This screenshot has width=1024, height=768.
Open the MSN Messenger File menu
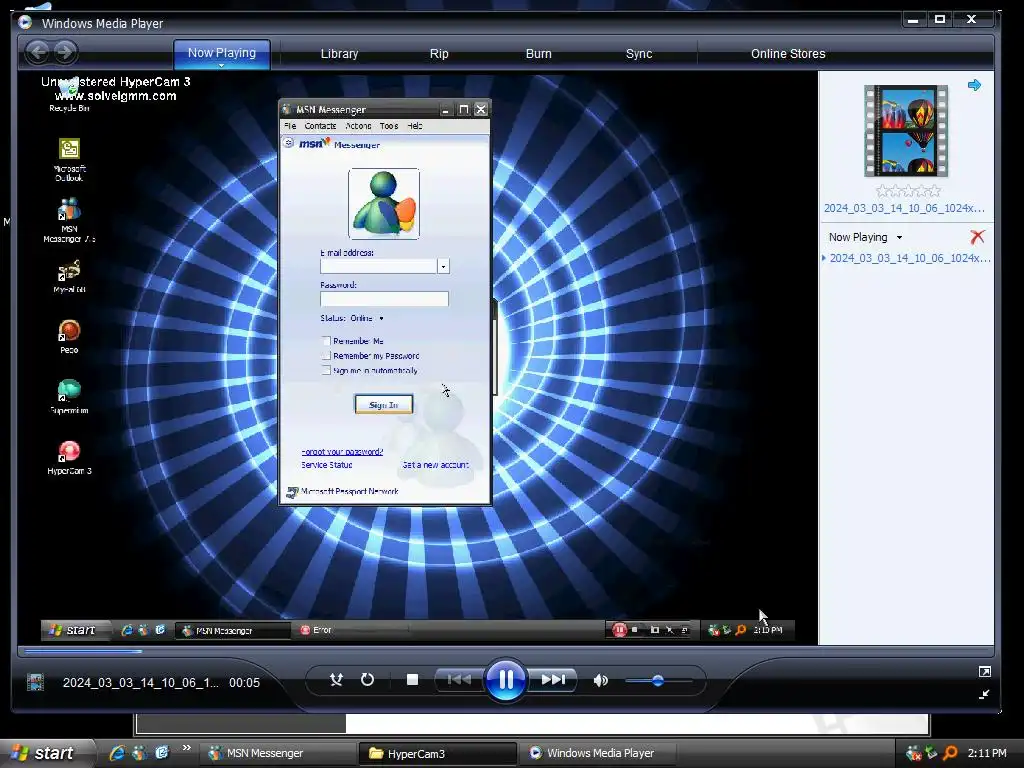(290, 126)
